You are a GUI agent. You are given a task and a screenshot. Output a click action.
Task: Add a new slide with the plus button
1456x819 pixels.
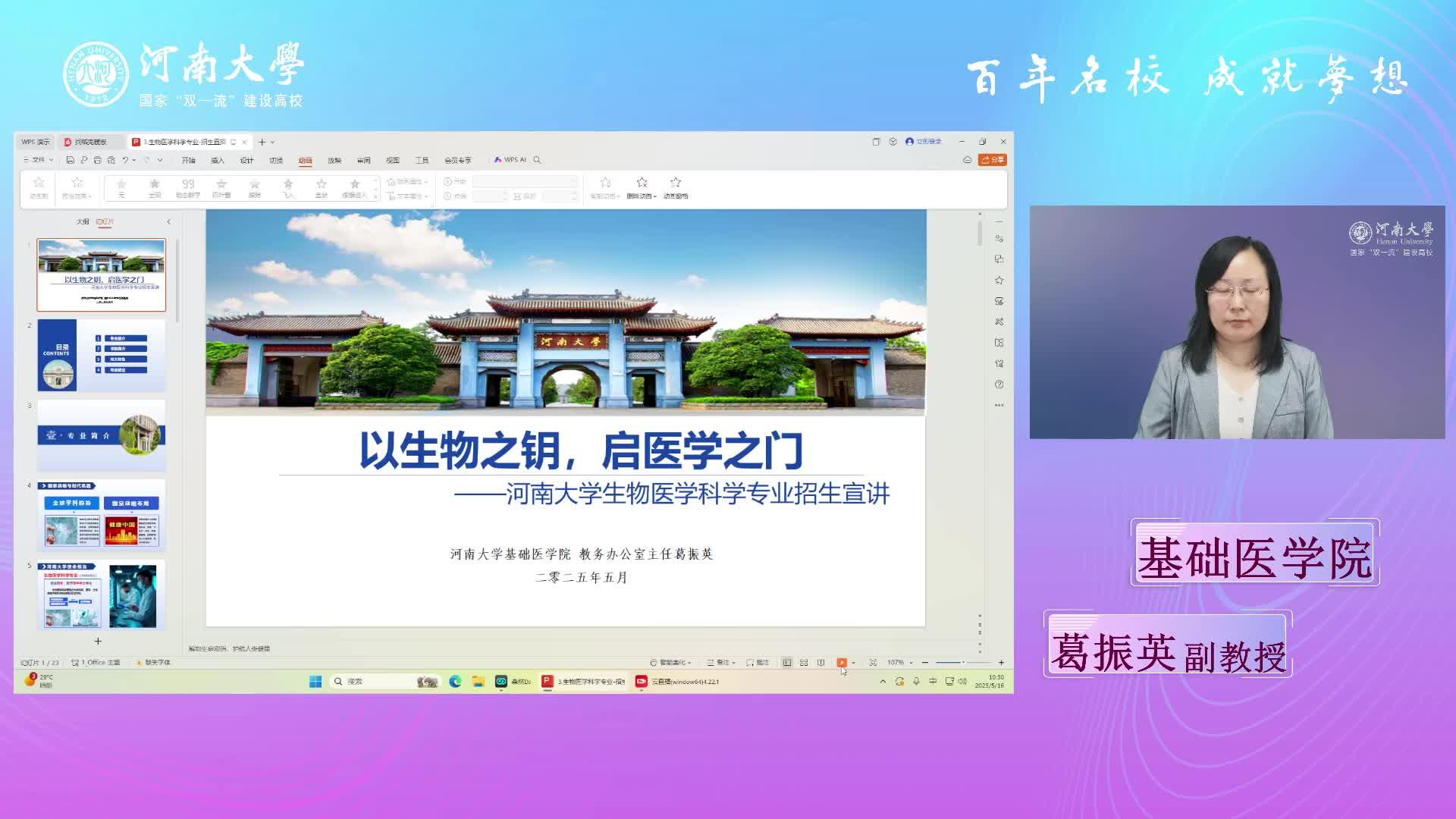tap(98, 641)
